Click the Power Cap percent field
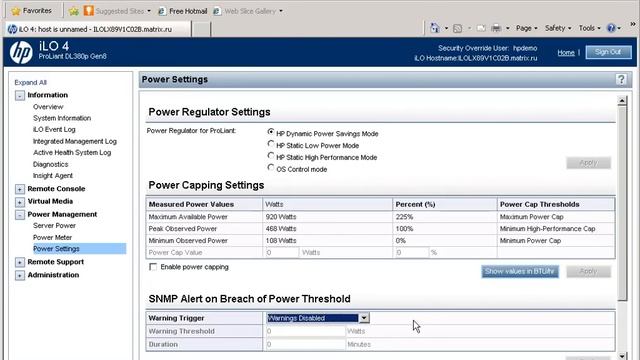This screenshot has width=640, height=360. pyautogui.click(x=412, y=253)
